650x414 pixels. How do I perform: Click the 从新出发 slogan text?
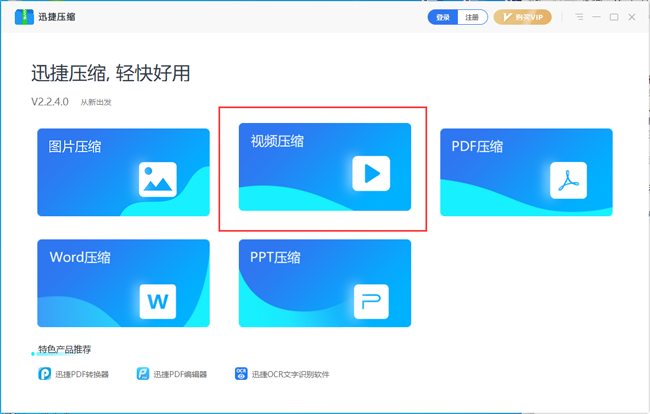point(96,102)
